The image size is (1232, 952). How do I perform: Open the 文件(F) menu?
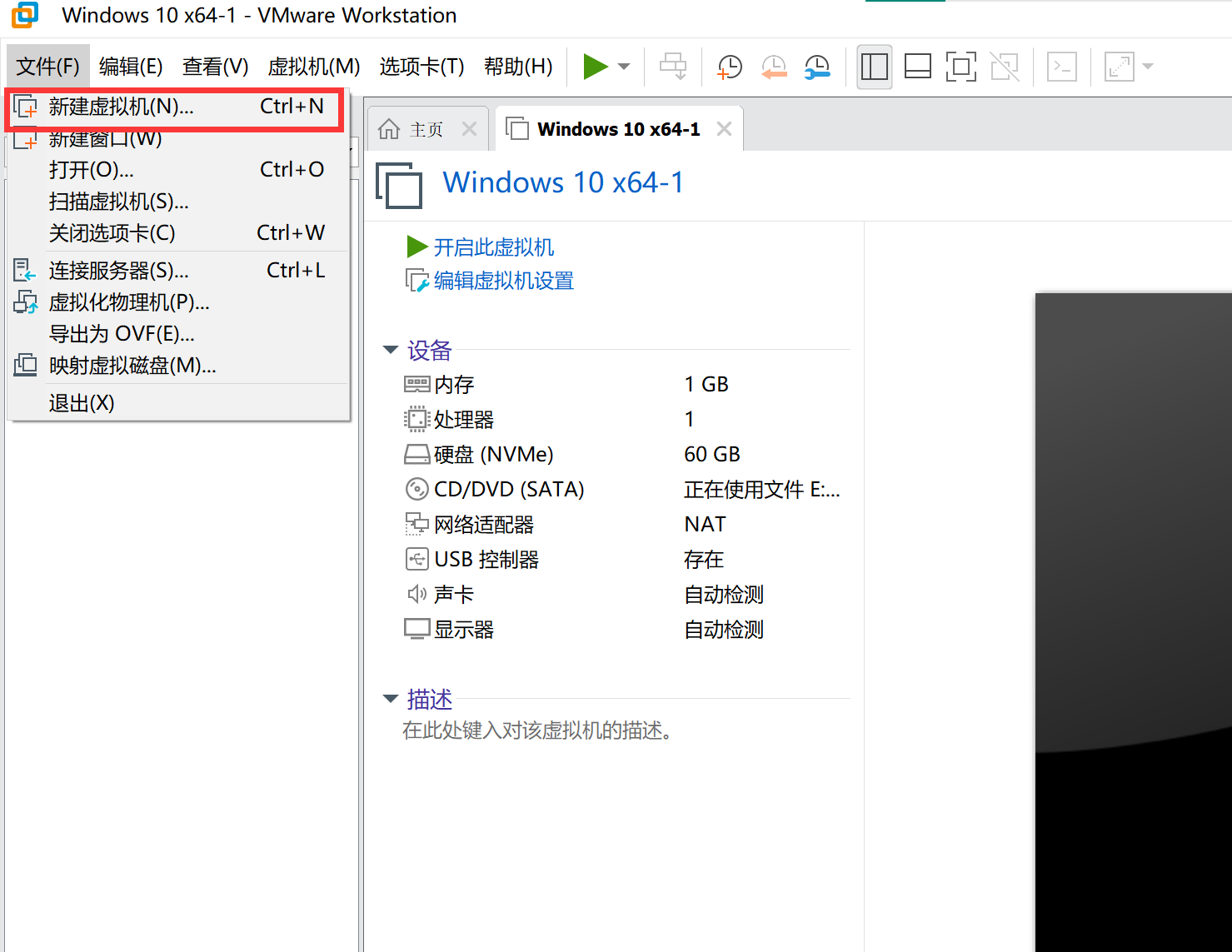(47, 67)
